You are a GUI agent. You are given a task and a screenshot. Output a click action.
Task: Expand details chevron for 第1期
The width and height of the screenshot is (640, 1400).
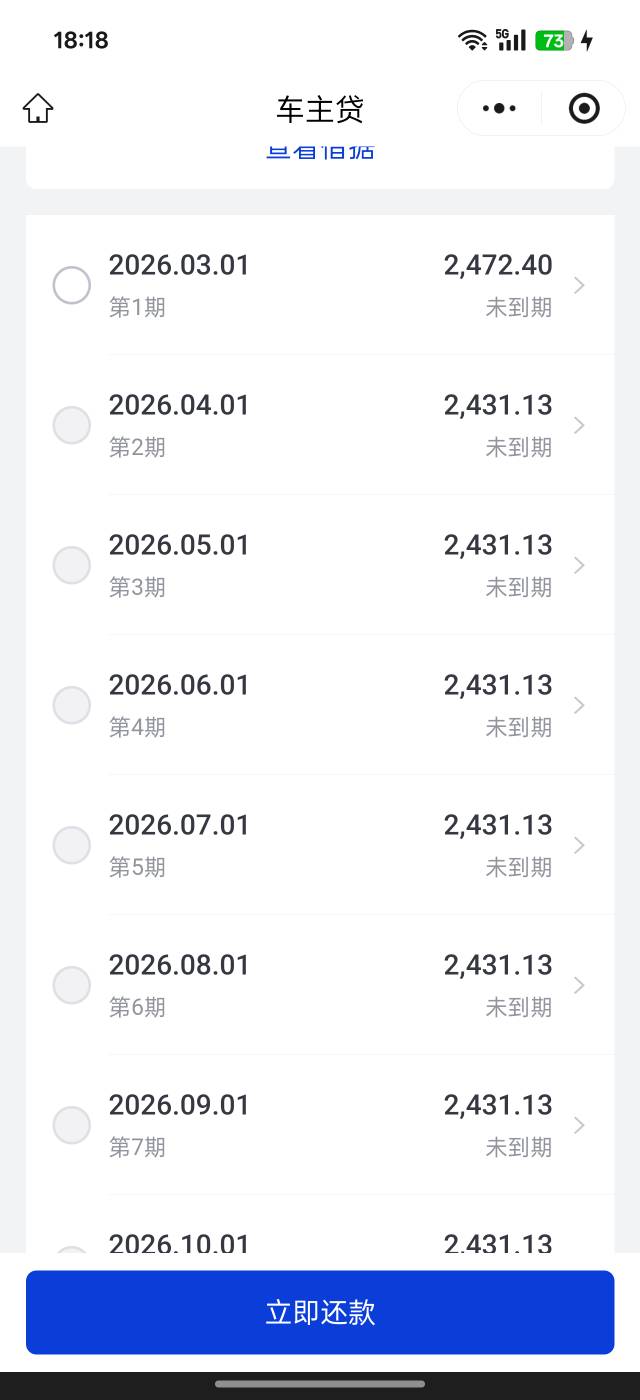579,286
